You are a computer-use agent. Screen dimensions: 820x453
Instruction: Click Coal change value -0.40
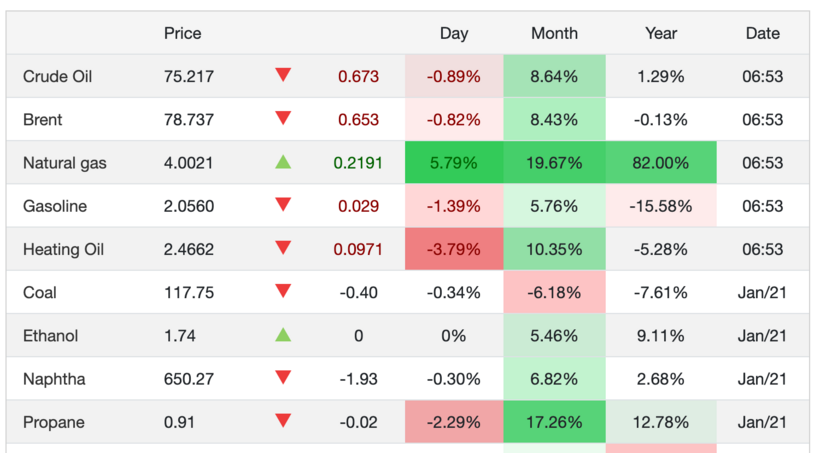pyautogui.click(x=358, y=292)
